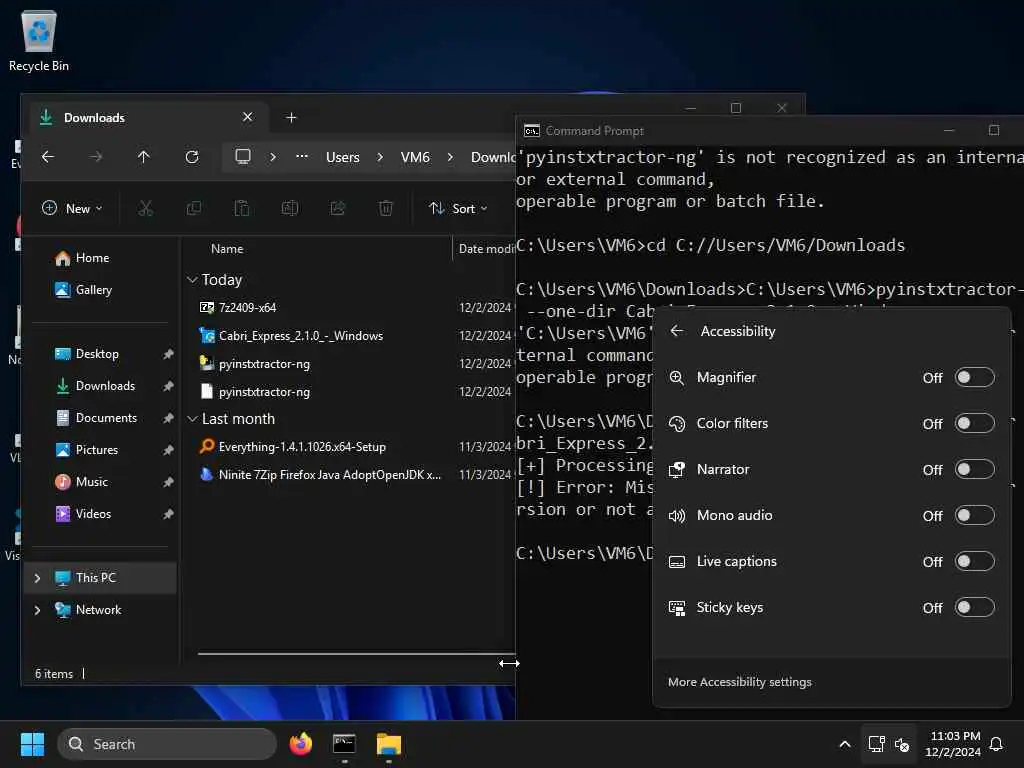1024x768 pixels.
Task: Click the PC monitor icon in address bar
Action: (x=243, y=157)
